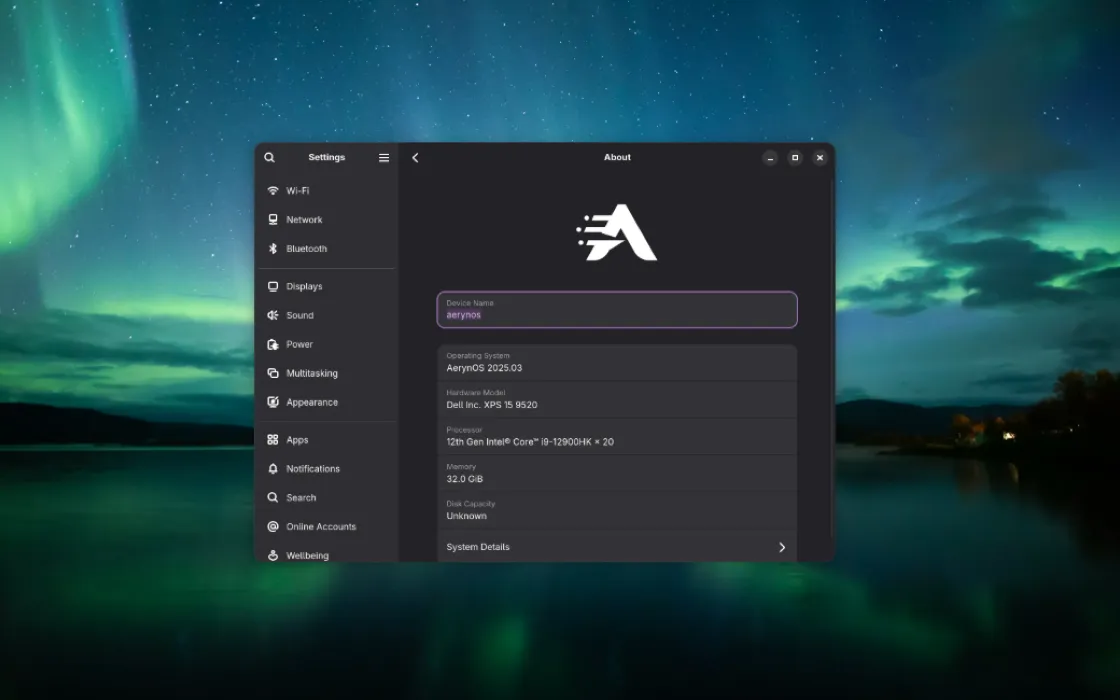Open Online Accounts settings
The height and width of the screenshot is (700, 1120).
pyautogui.click(x=326, y=526)
